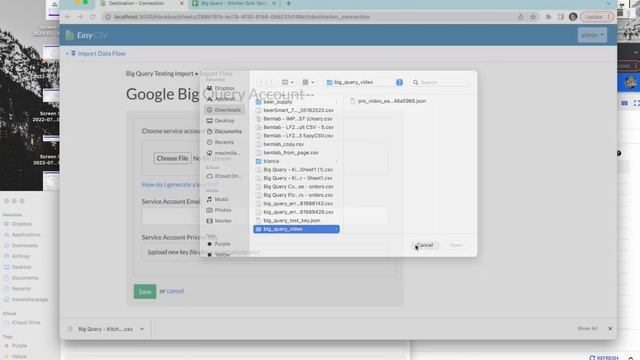Viewport: 640px width, 360px height.
Task: Select bemlab_copy.csv file
Action: (x=296, y=144)
